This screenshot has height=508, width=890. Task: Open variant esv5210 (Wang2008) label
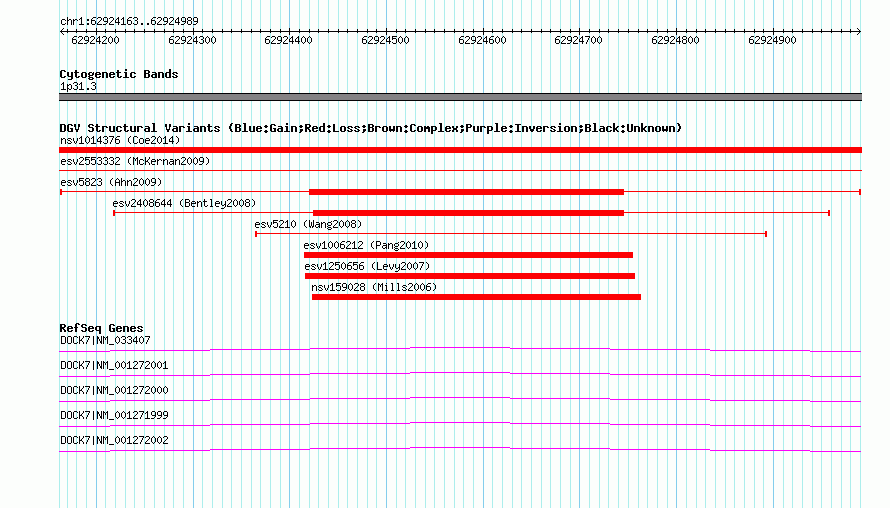click(x=308, y=224)
